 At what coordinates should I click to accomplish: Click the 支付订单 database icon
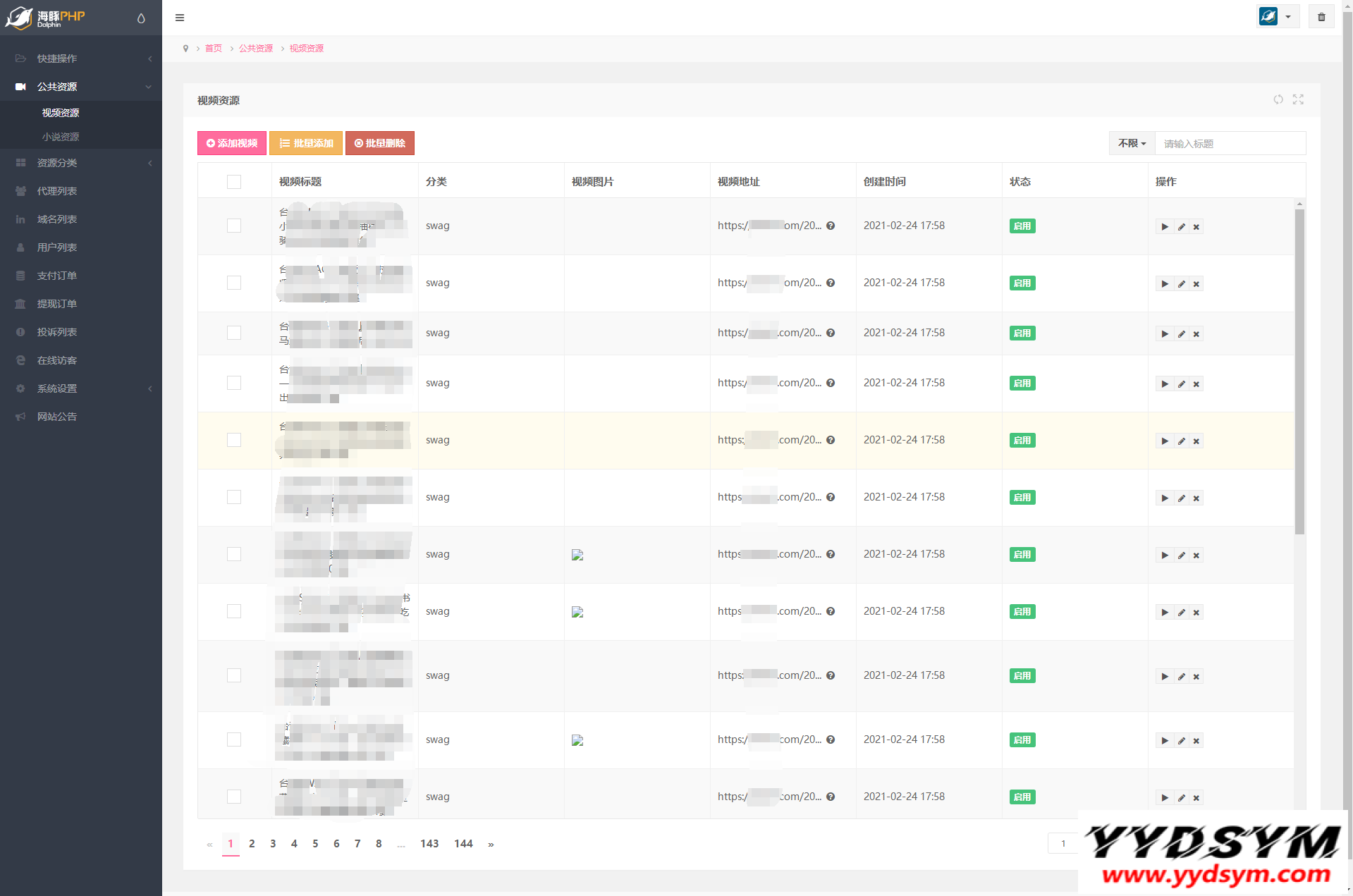coord(20,276)
